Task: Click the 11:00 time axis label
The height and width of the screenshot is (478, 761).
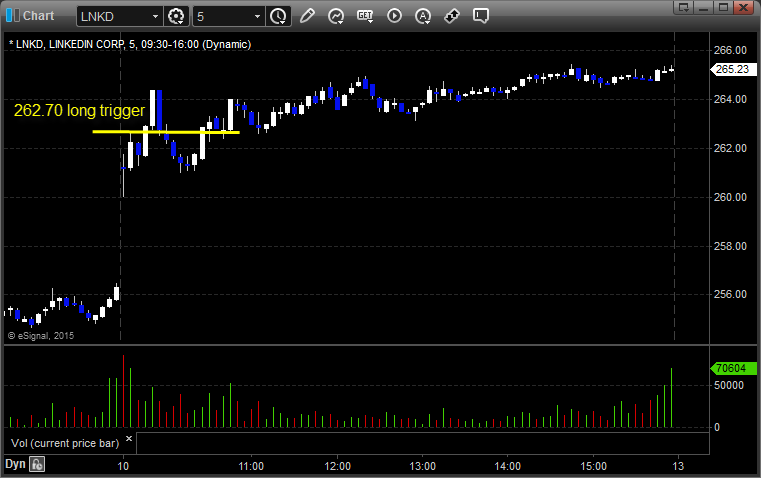Action: 251,466
